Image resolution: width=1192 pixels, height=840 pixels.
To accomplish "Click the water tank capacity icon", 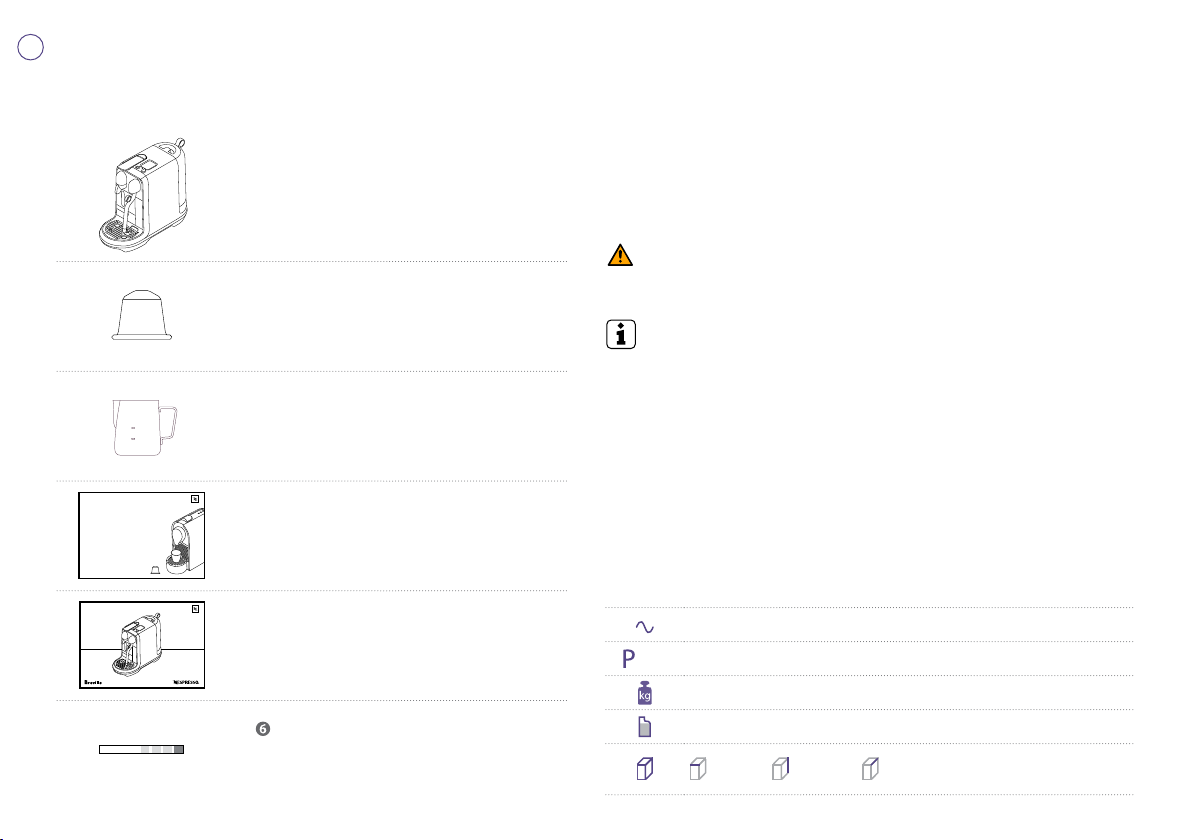I will pos(644,727).
